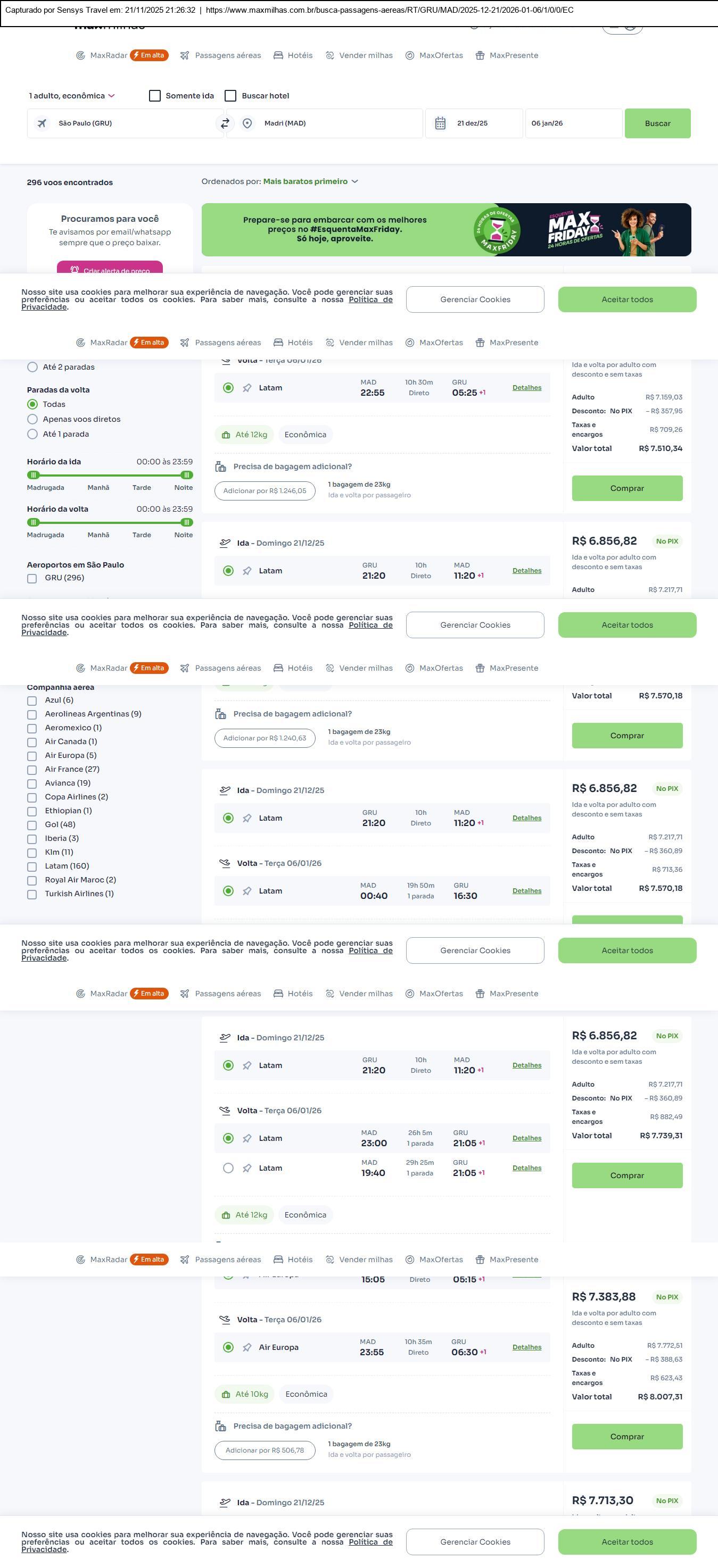This screenshot has height=1568, width=718.
Task: Click the pin icon beside Air Europa return flight
Action: tap(246, 1347)
